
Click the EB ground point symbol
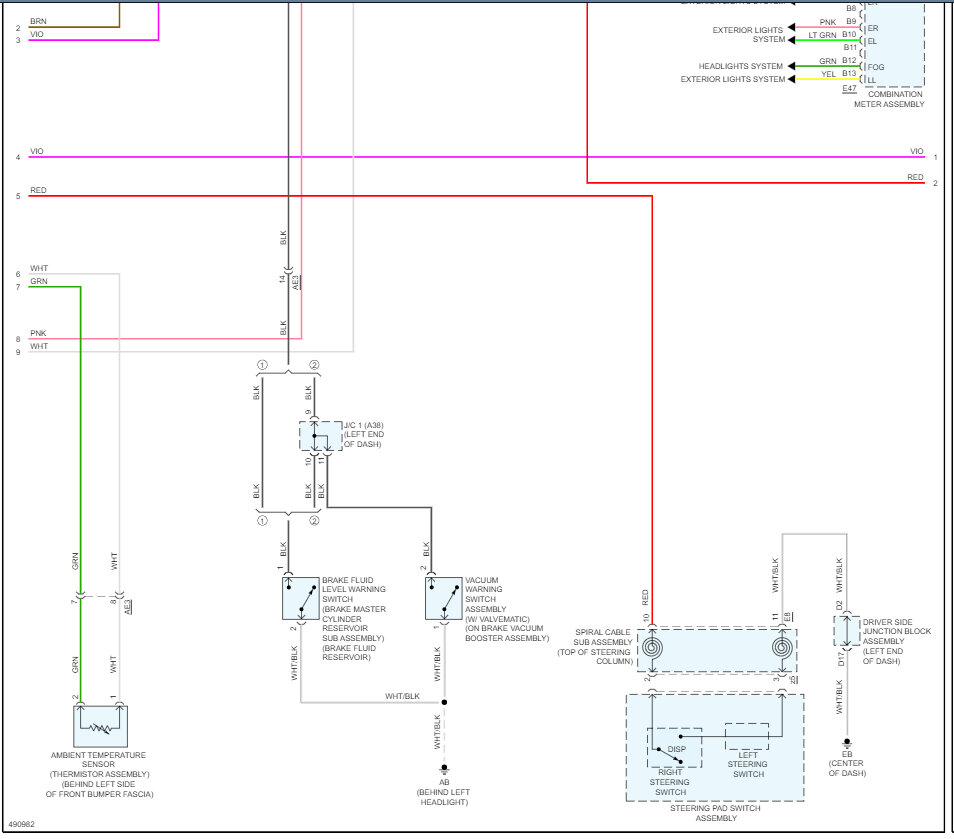(846, 742)
